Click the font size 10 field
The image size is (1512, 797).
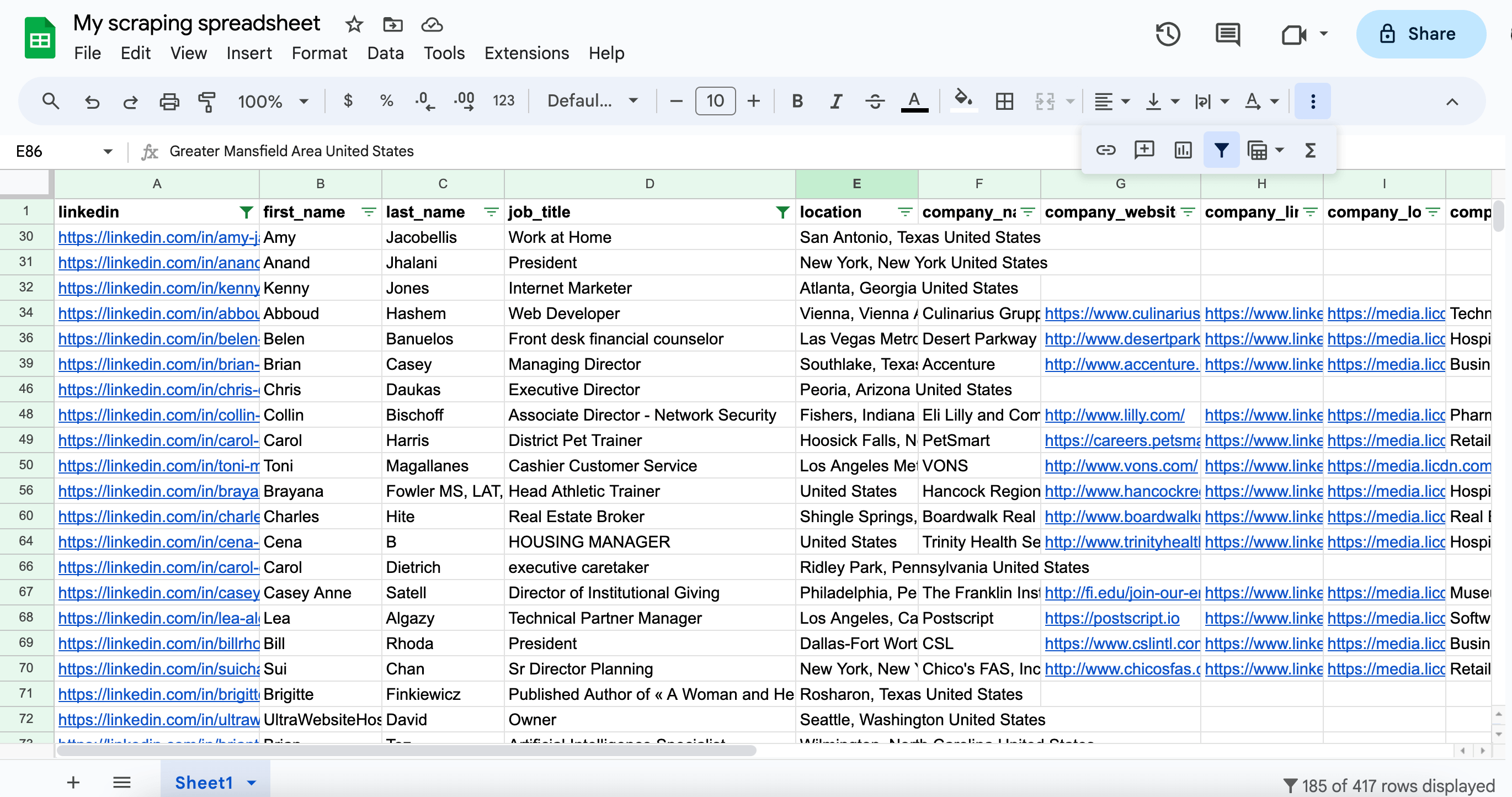(x=715, y=101)
